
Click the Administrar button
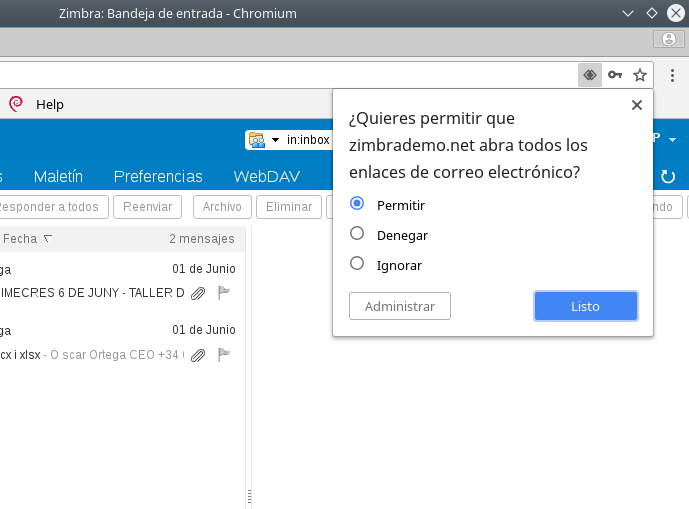[x=400, y=306]
